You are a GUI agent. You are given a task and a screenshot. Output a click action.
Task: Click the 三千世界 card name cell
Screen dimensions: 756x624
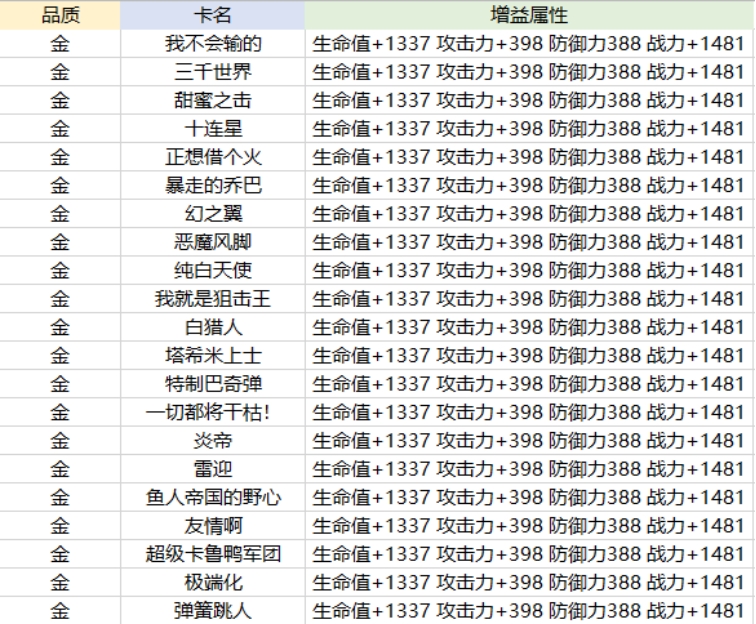pyautogui.click(x=213, y=72)
